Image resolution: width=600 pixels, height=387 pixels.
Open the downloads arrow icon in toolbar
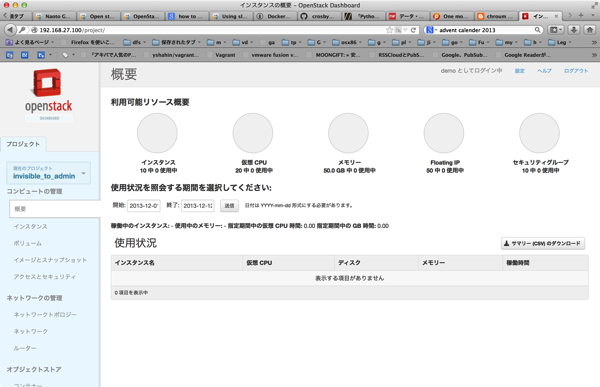coord(574,29)
